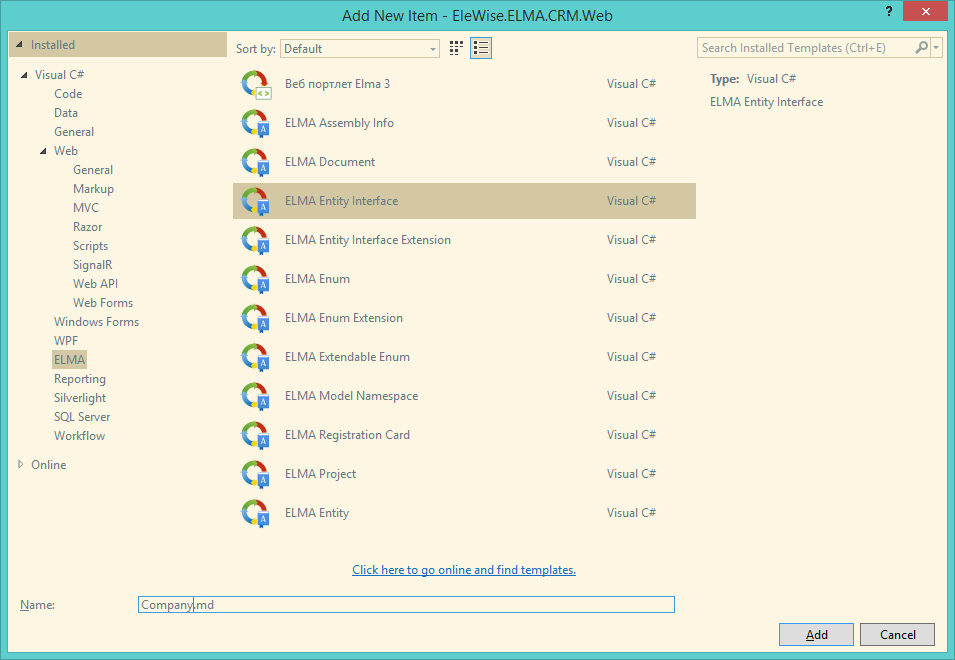
Task: Open the Sort by Default dropdown
Action: pyautogui.click(x=360, y=49)
